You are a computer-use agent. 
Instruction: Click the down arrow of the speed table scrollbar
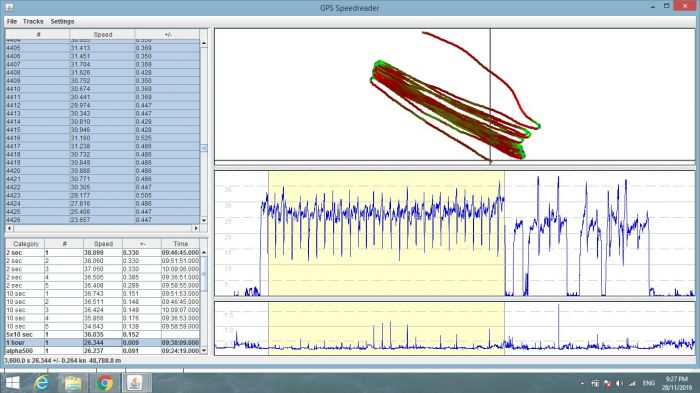204,220
